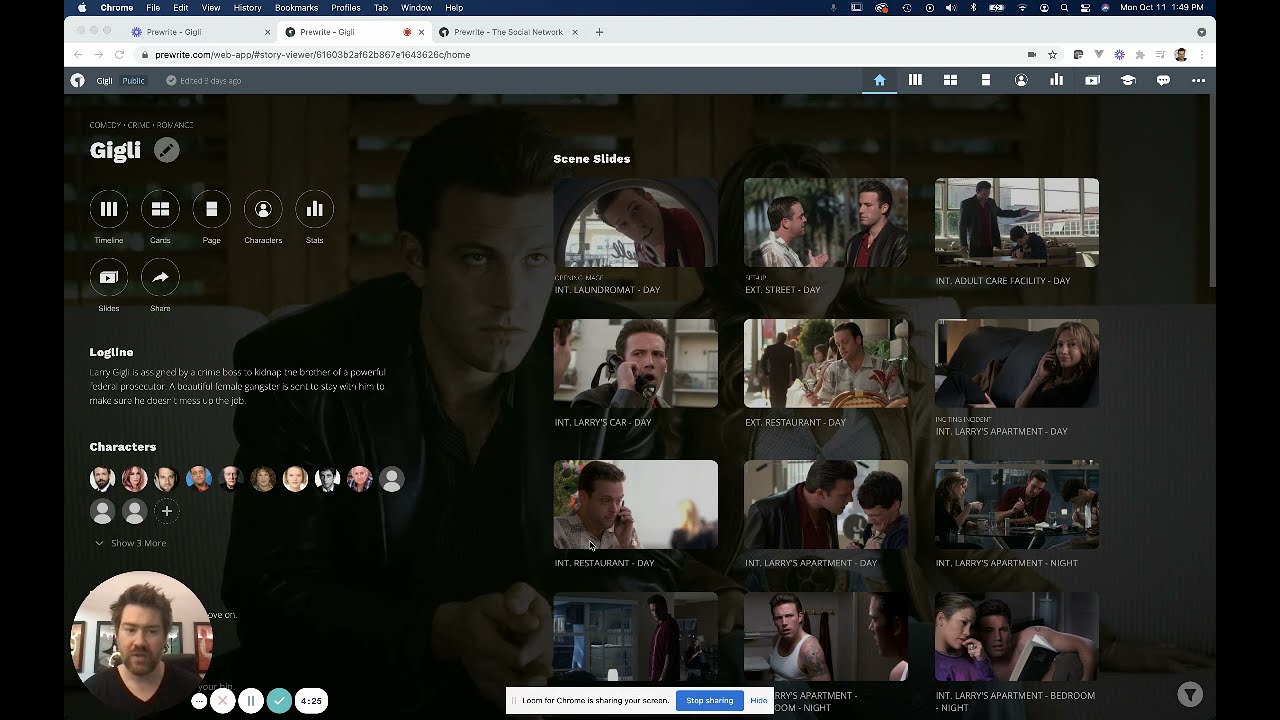The image size is (1280, 720).
Task: Click Stop sharing in Loom bar
Action: click(709, 700)
